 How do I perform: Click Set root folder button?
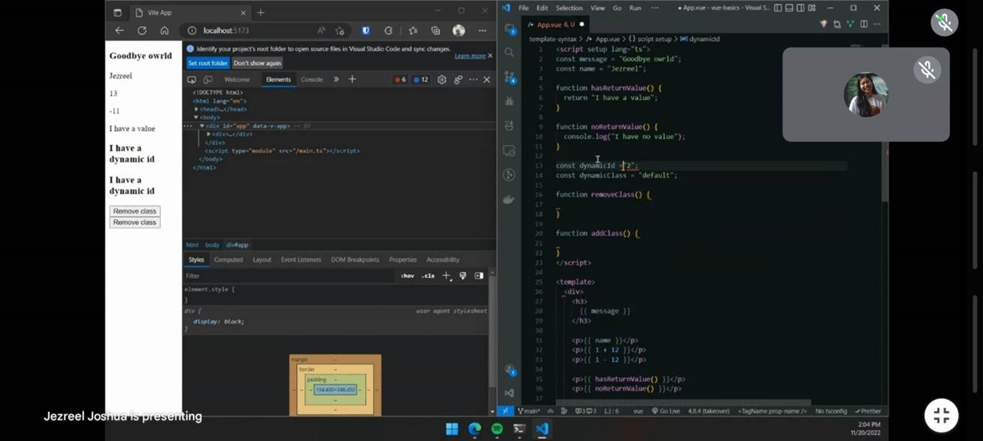click(x=208, y=63)
